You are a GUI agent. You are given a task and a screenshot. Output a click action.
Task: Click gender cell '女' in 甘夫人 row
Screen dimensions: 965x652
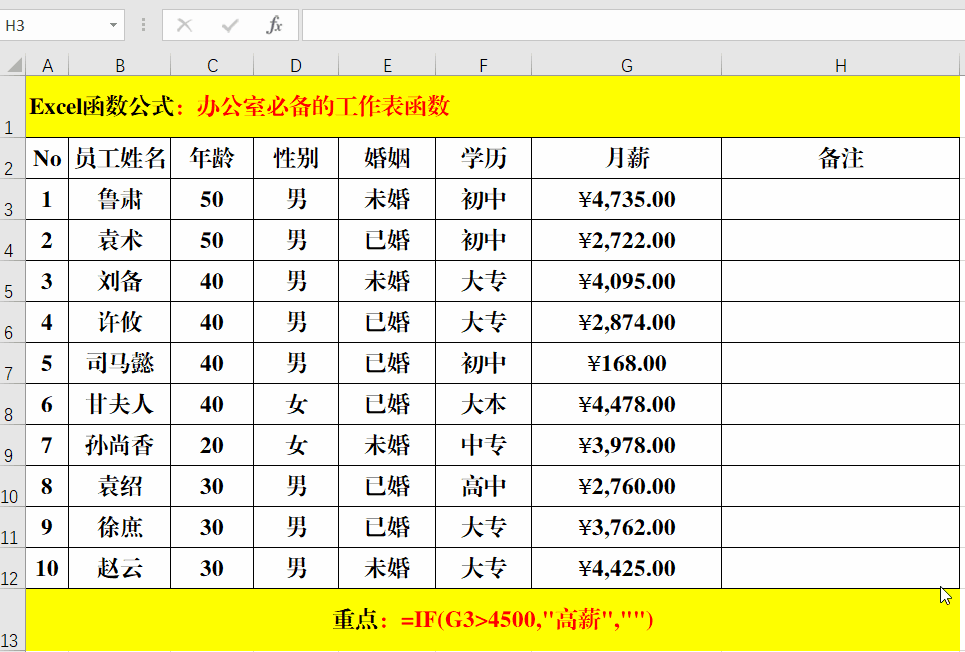pos(296,404)
